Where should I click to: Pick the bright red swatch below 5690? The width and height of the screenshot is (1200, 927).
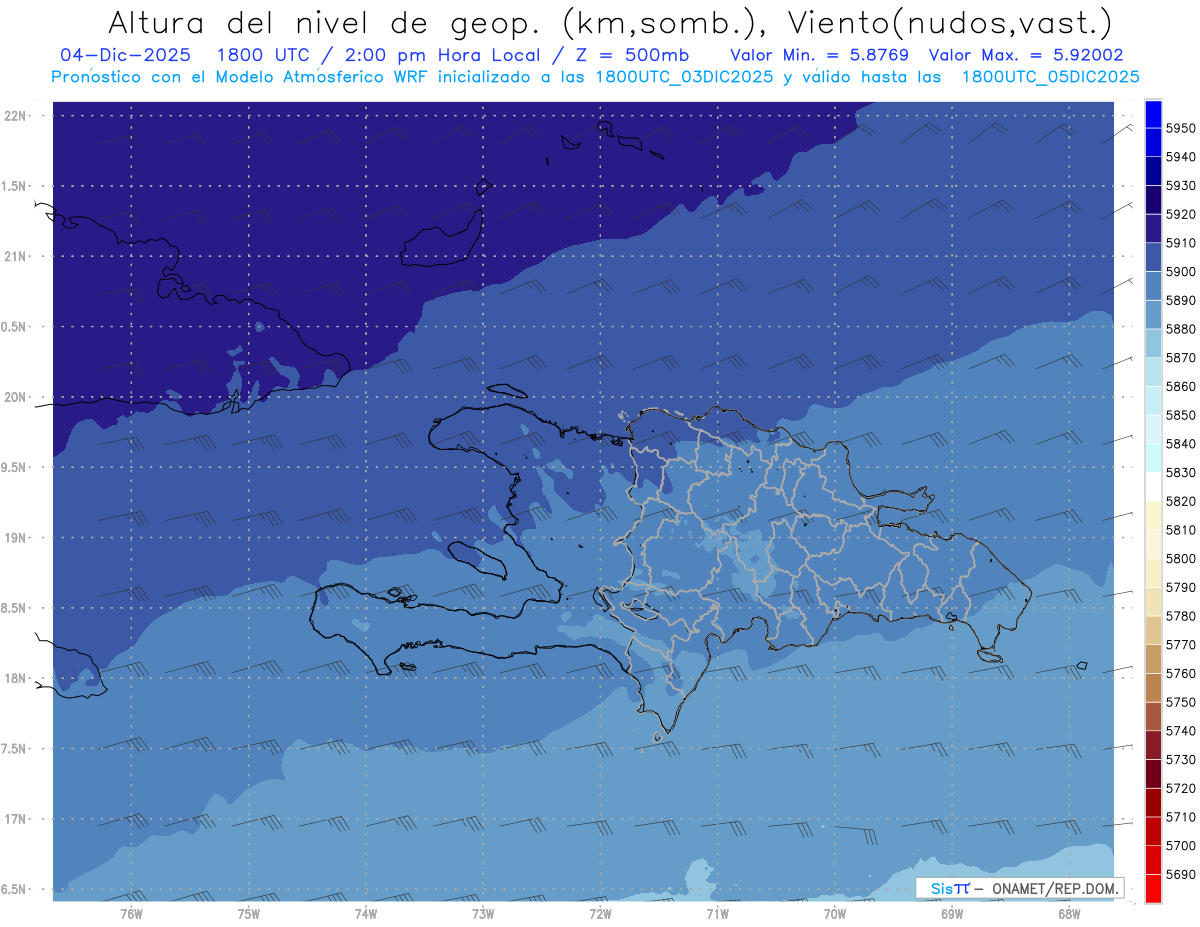click(1153, 888)
